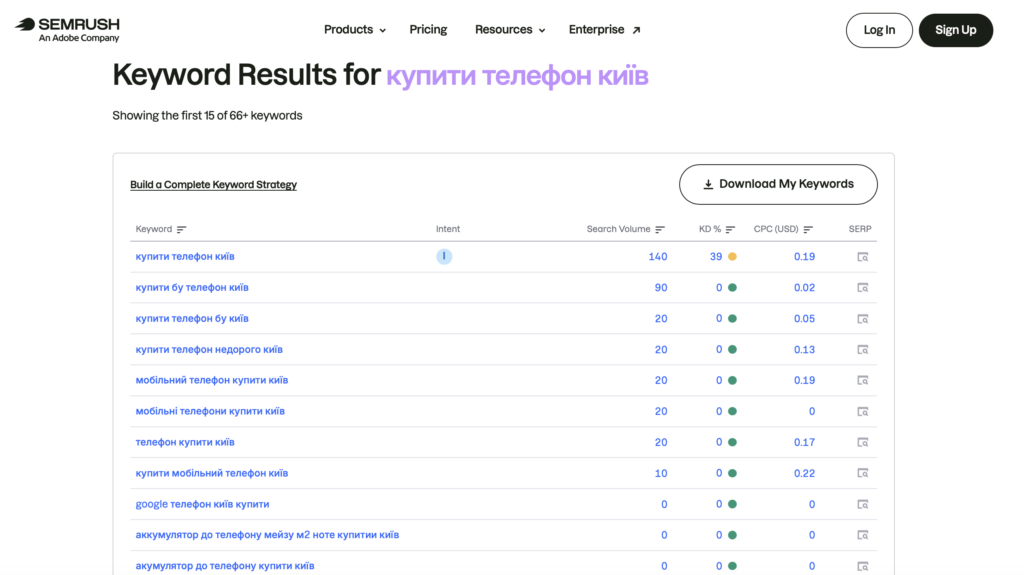Image resolution: width=1024 pixels, height=575 pixels.
Task: Click CPC value 0.13
Action: point(805,350)
